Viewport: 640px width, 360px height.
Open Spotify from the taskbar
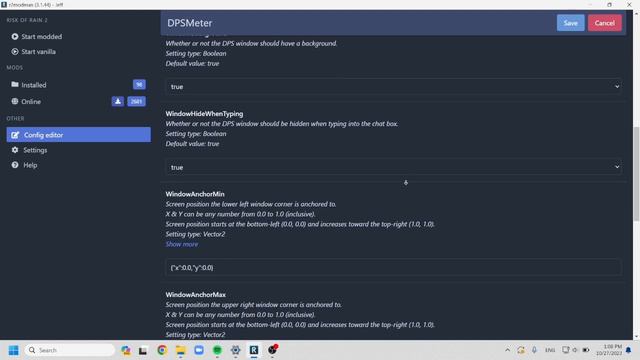(x=217, y=350)
